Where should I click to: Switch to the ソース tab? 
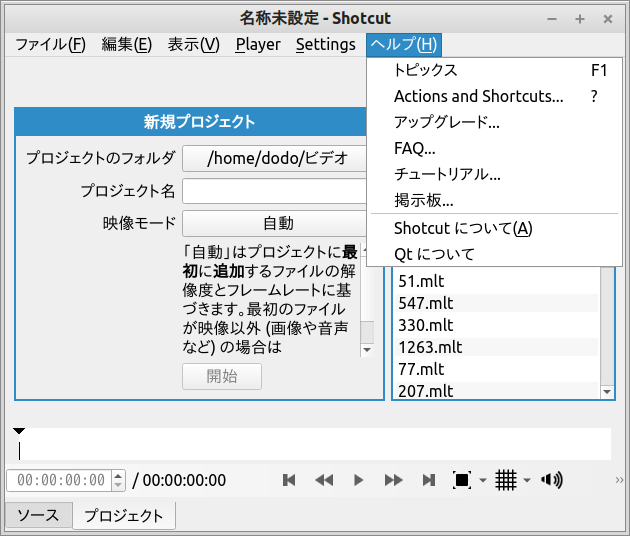(39, 516)
